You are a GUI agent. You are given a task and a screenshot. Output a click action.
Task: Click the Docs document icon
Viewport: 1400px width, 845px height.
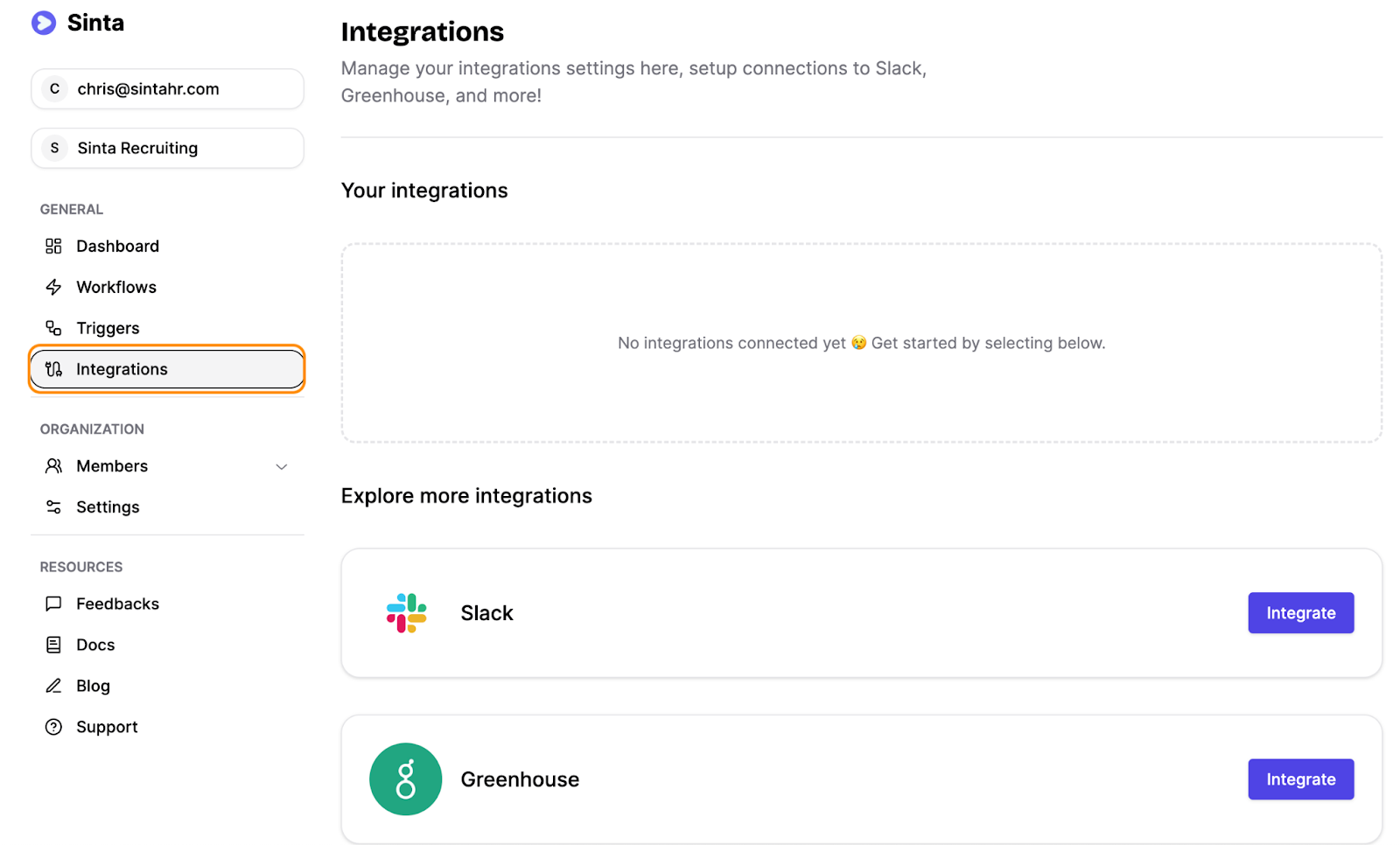pos(53,645)
